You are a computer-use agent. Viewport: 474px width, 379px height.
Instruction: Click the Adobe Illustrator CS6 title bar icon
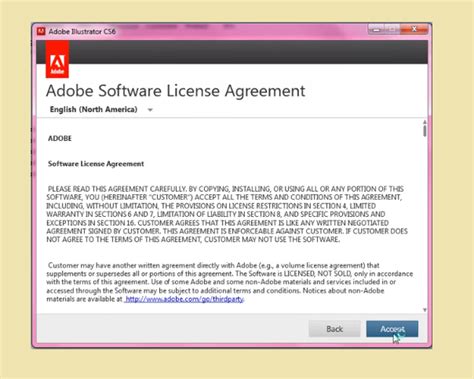41,31
